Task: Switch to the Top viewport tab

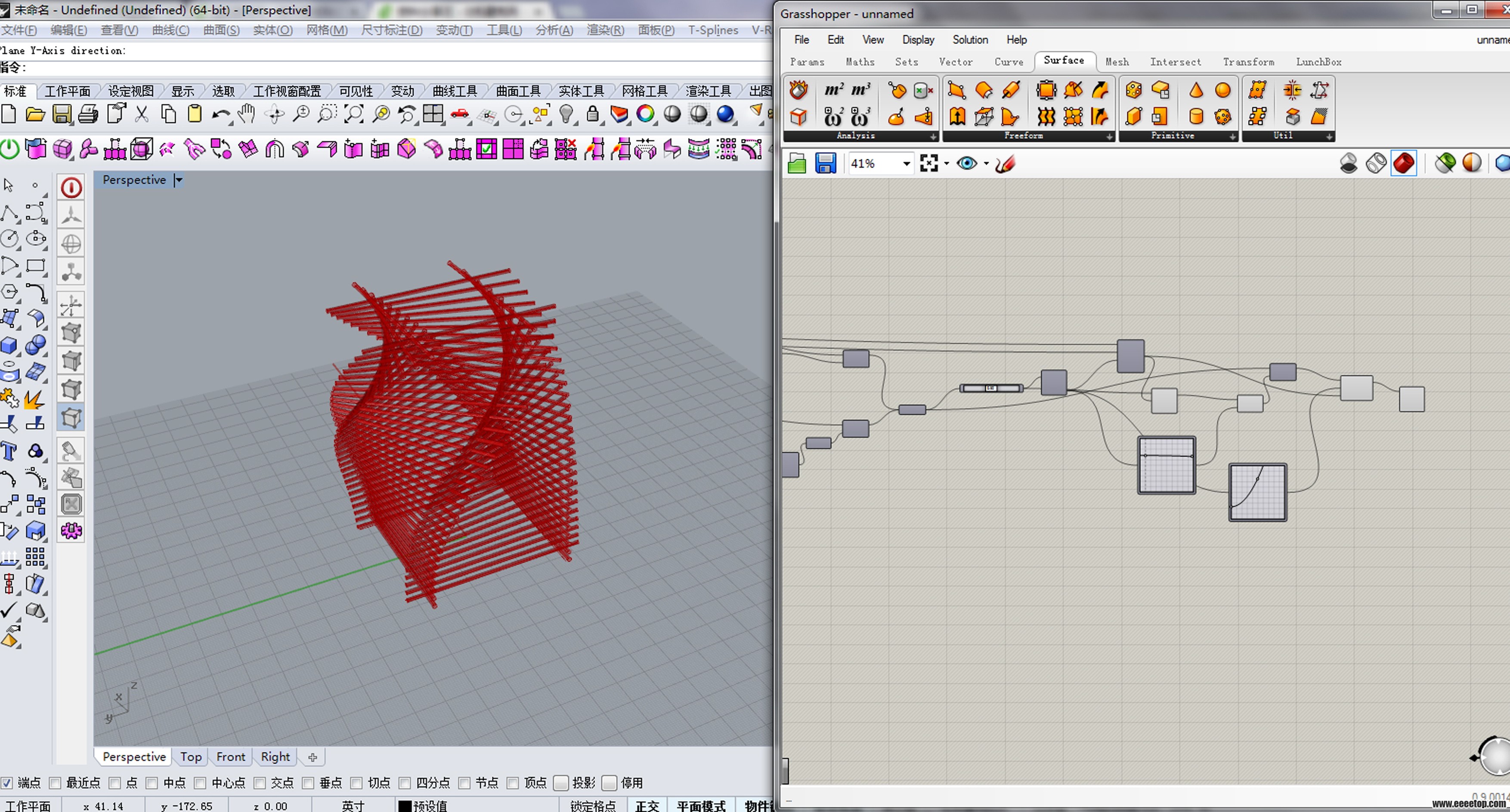Action: pyautogui.click(x=191, y=757)
